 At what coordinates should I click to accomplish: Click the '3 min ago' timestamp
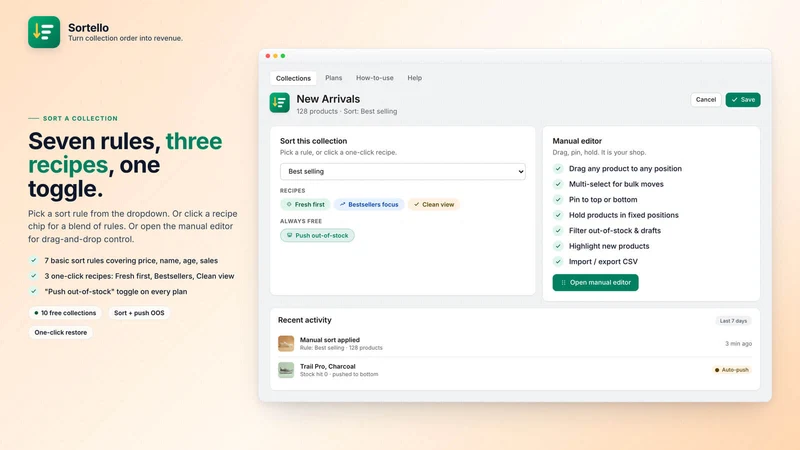pos(738,344)
